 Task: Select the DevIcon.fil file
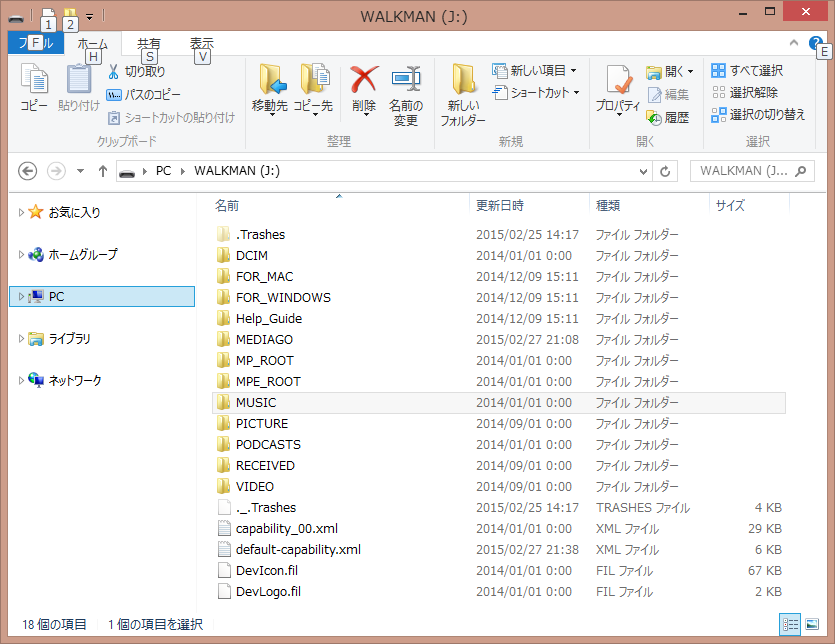498,571
